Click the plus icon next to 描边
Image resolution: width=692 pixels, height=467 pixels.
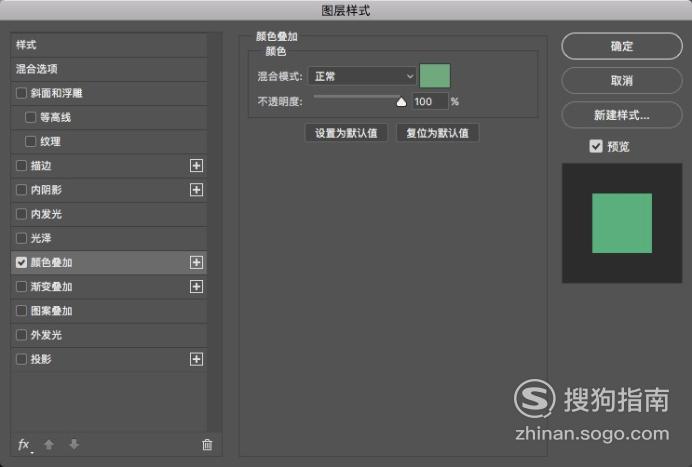(x=196, y=166)
